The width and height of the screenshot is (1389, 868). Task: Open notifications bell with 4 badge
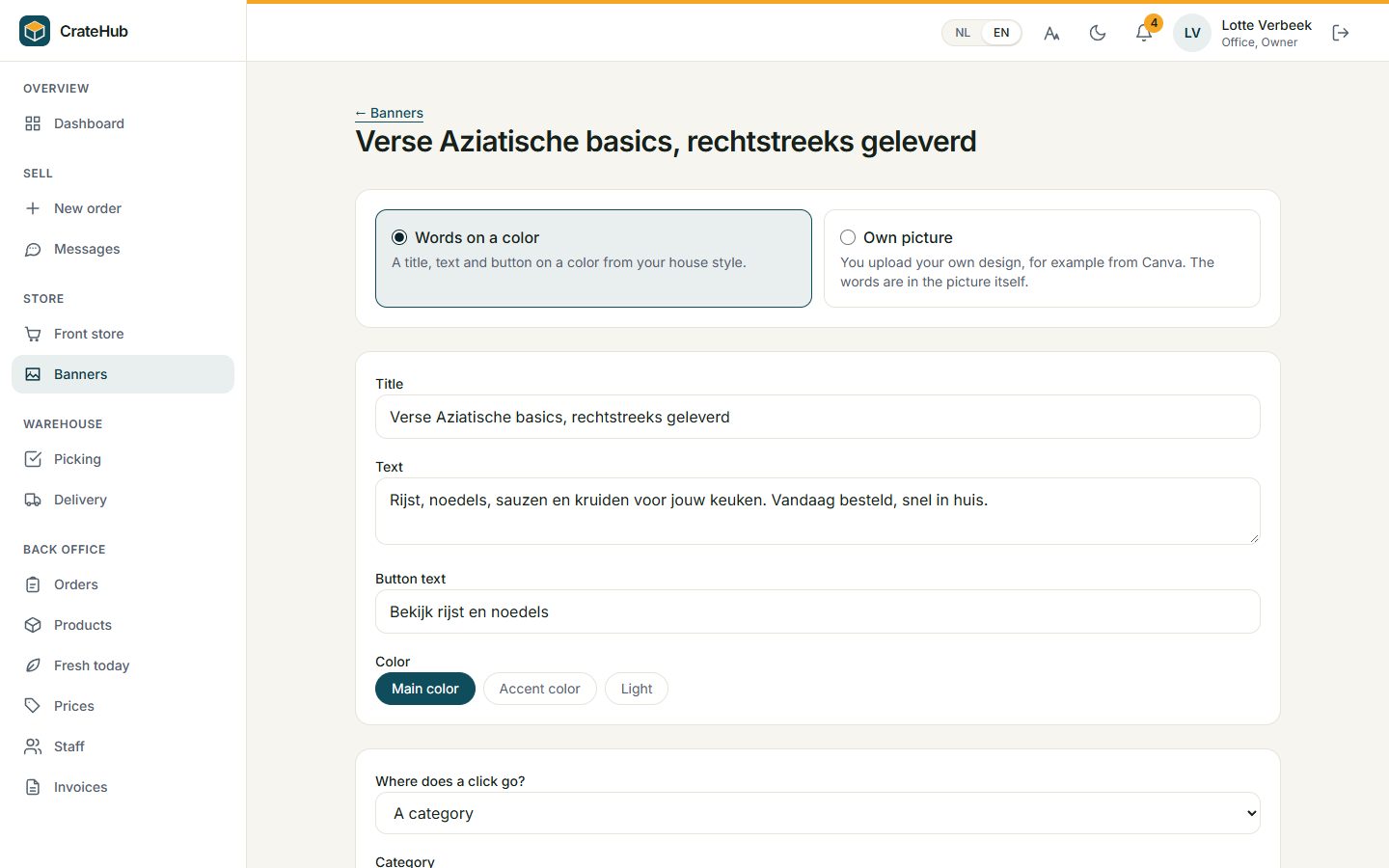click(1144, 33)
